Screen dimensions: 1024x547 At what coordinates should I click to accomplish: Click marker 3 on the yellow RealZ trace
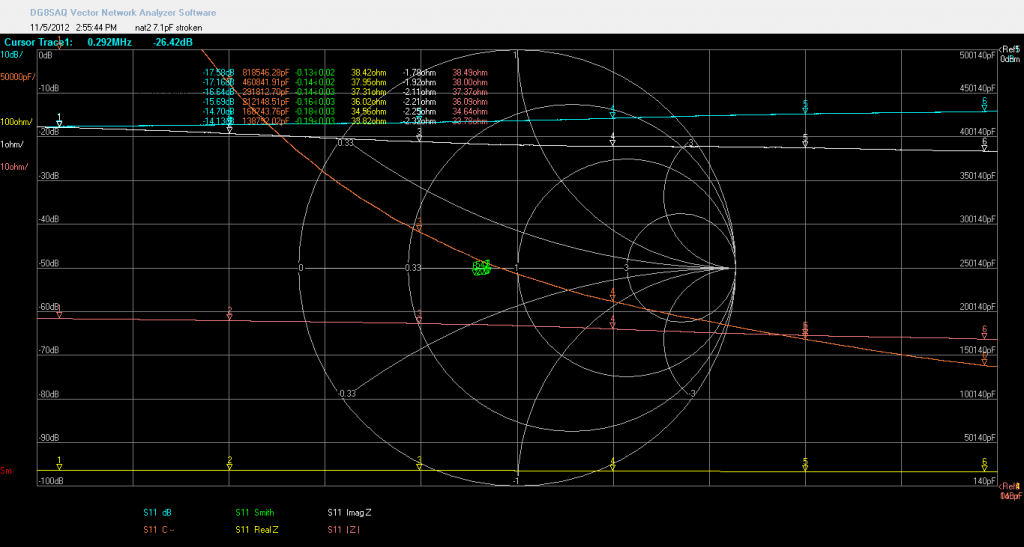pos(419,466)
